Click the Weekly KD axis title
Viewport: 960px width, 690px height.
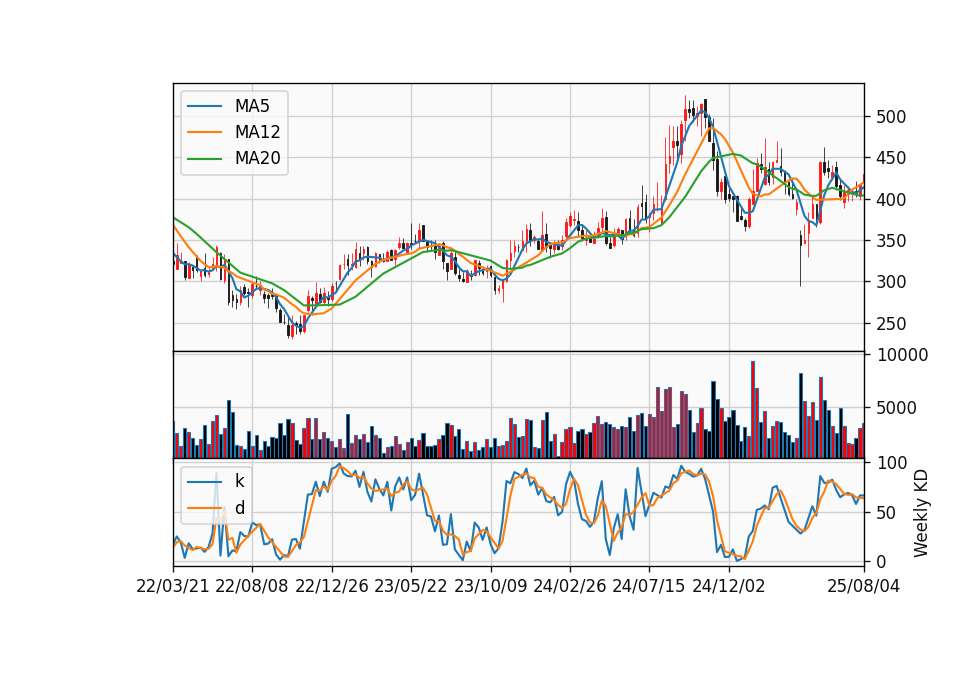coord(920,513)
